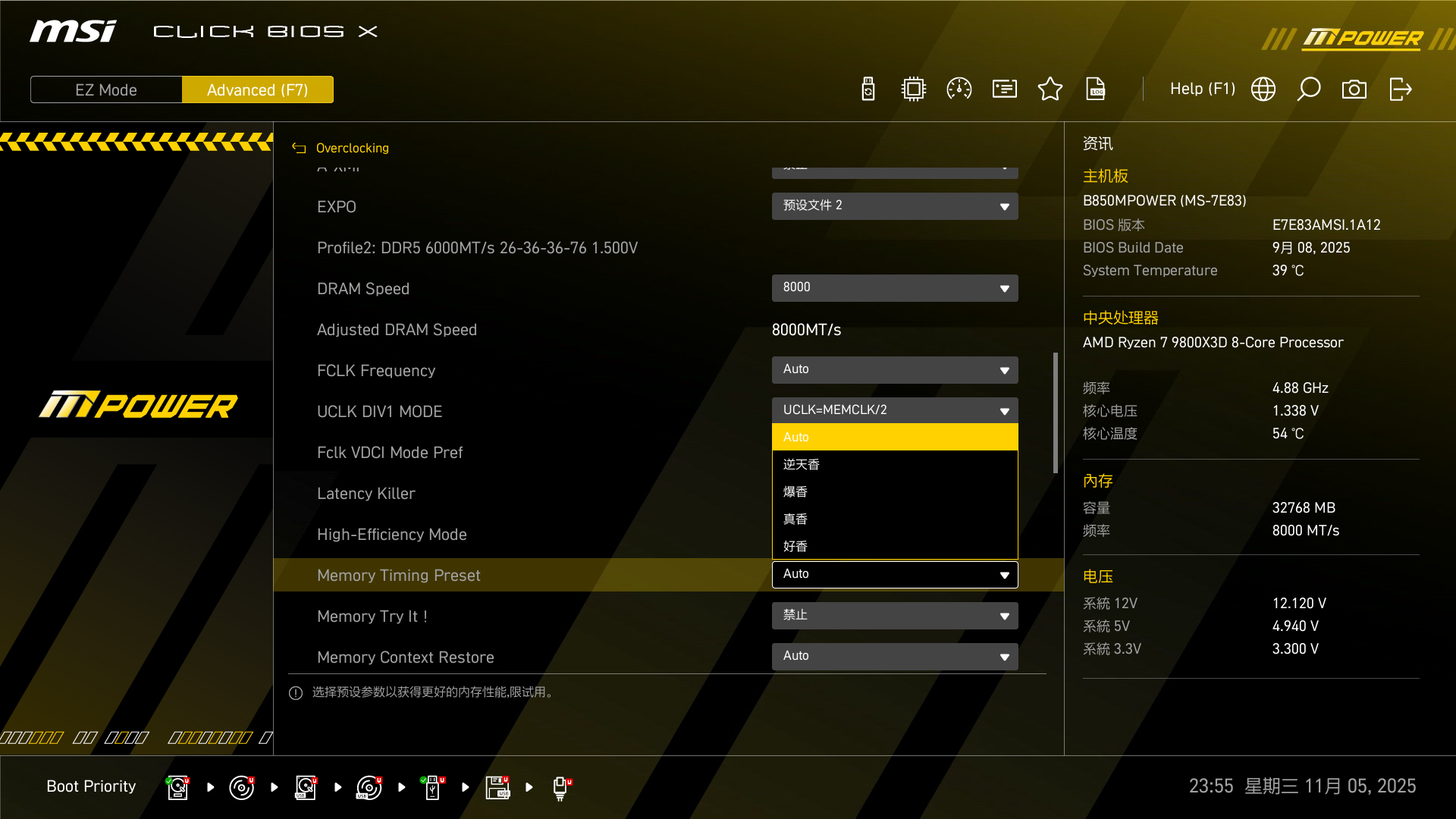Viewport: 1456px width, 819px height.
Task: Open the DRAM Speed dropdown
Action: [894, 287]
